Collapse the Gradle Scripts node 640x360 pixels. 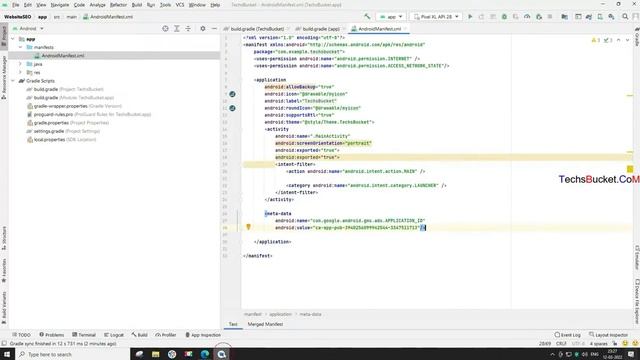13,81
